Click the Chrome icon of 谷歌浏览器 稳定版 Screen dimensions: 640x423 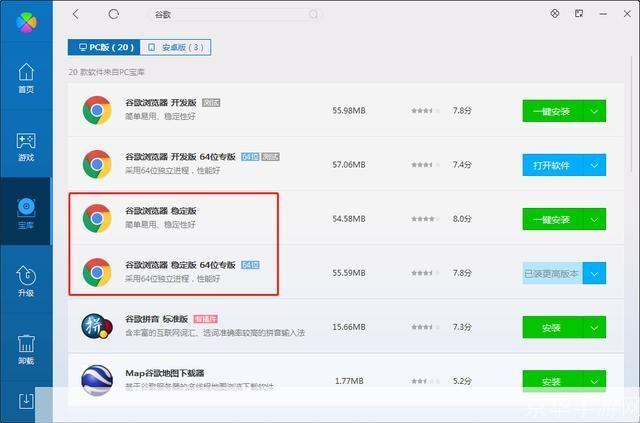click(97, 218)
